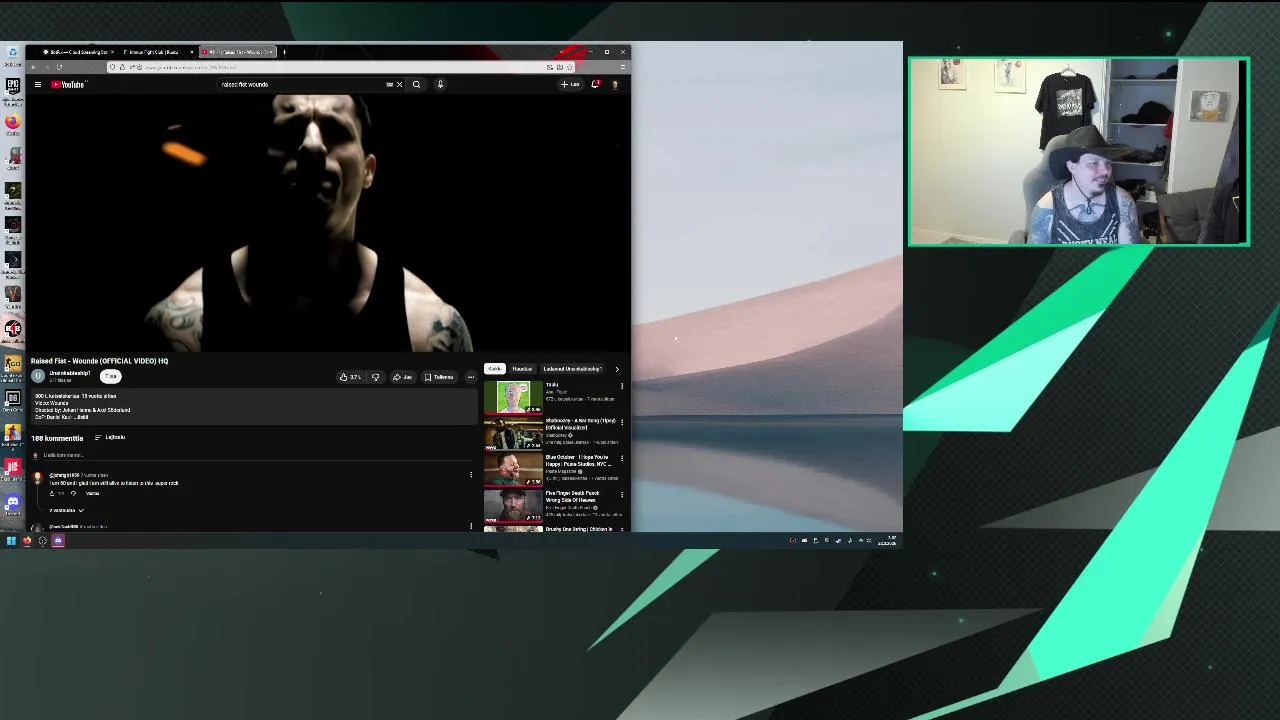This screenshot has height=720, width=1280.
Task: Open the Unsinkableship1 channel avatar
Action: (38, 376)
